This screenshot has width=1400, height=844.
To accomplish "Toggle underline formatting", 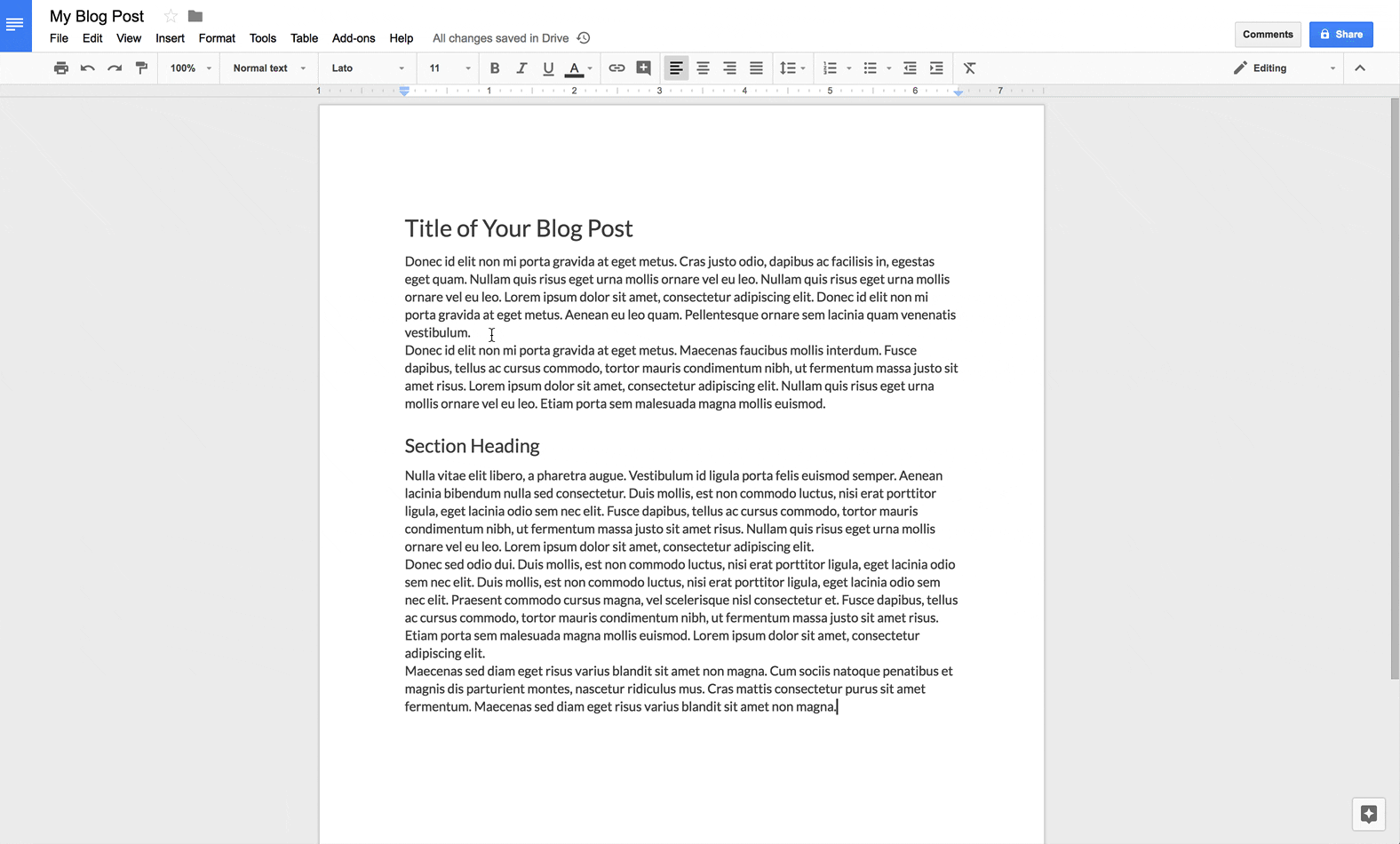I will 548,68.
